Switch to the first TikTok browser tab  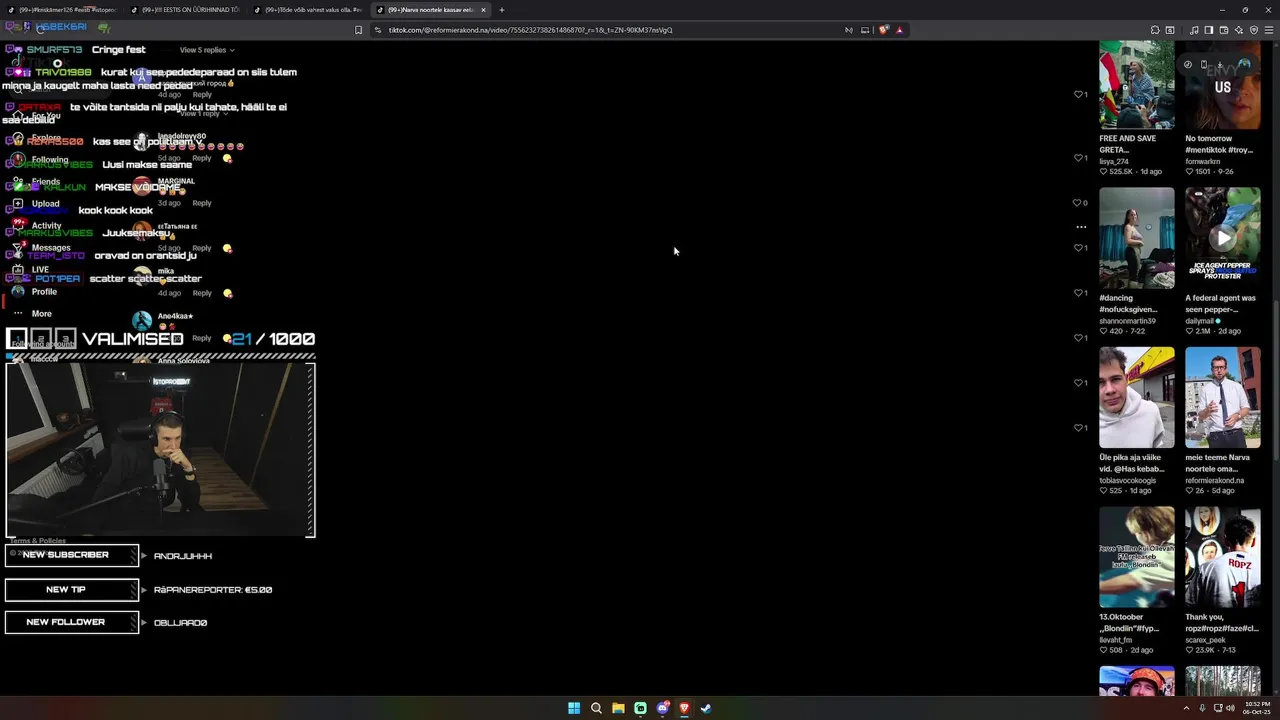(x=62, y=10)
